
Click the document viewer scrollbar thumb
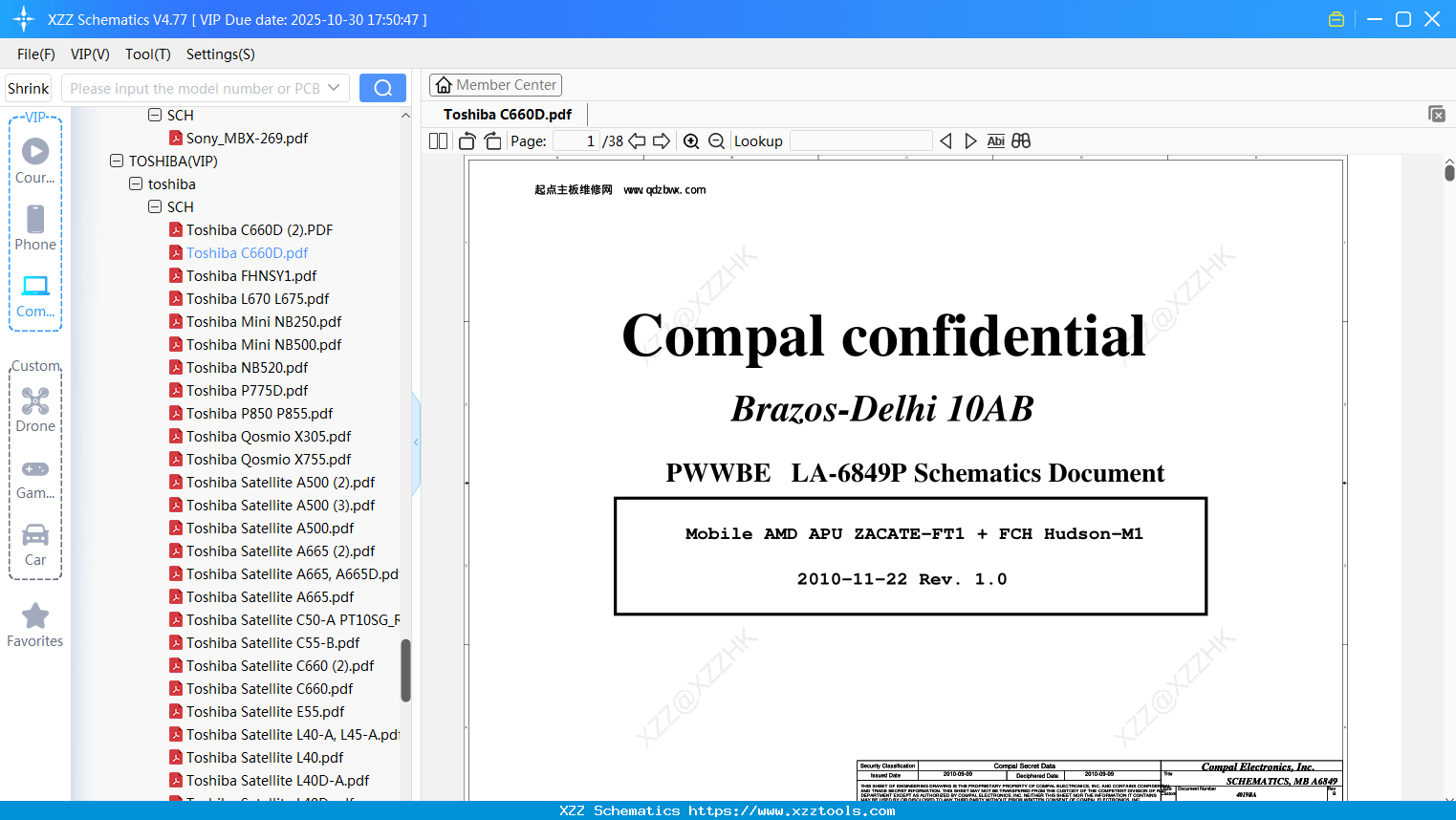[x=1449, y=172]
